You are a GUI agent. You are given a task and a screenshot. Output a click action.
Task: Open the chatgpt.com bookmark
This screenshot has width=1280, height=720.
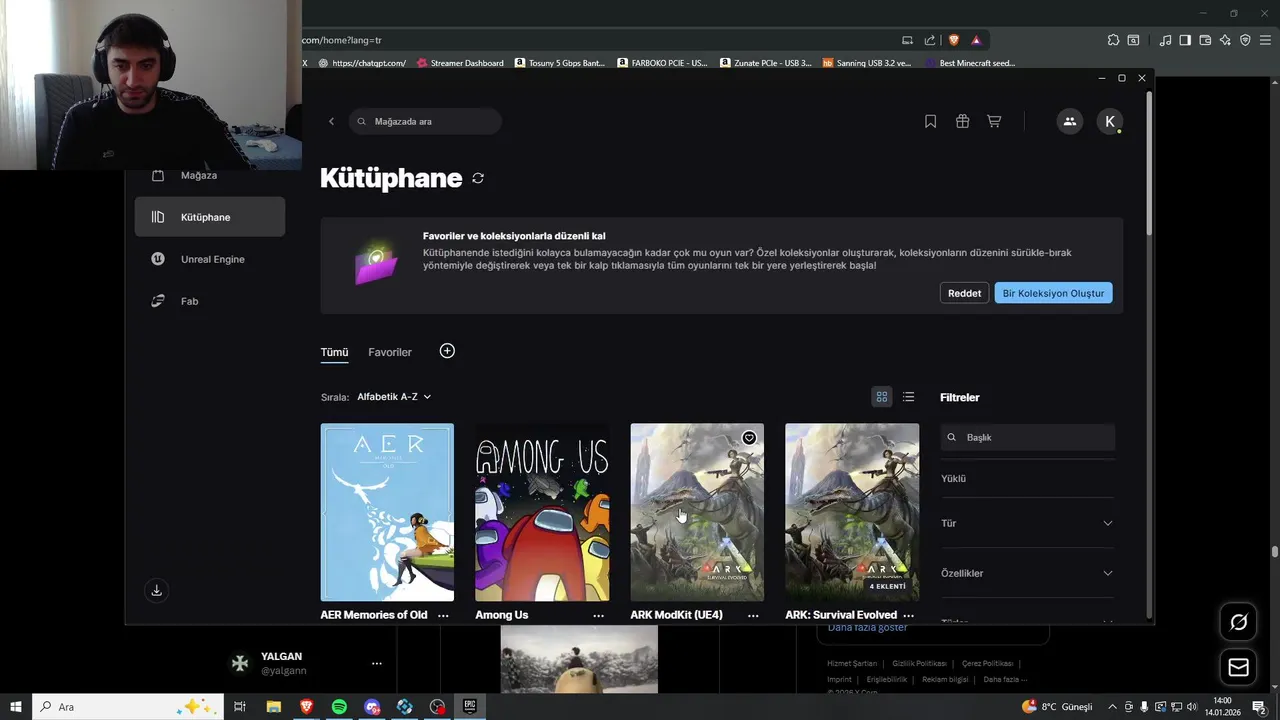(x=362, y=63)
